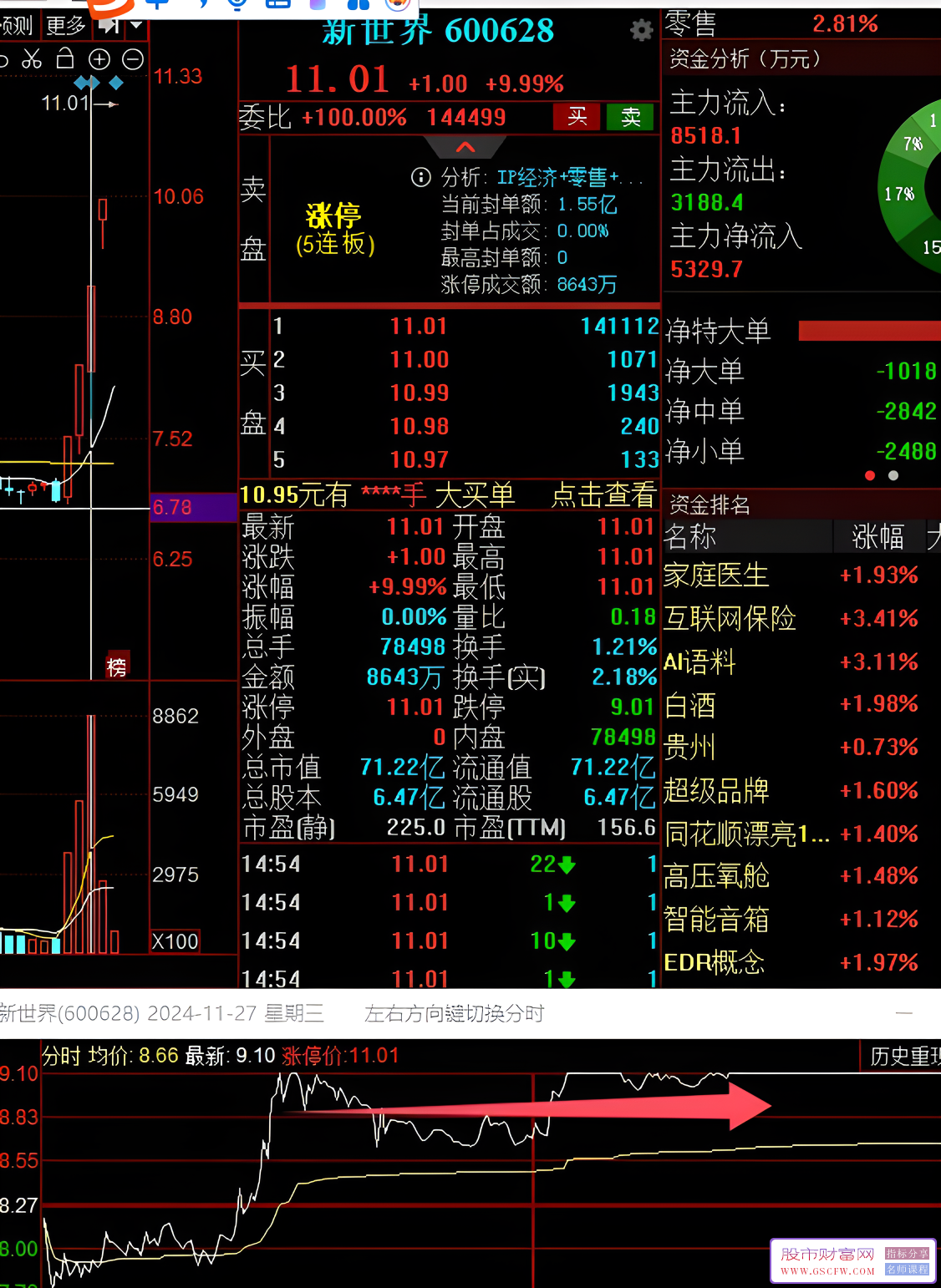Open the info icon beside 分析

point(421,177)
